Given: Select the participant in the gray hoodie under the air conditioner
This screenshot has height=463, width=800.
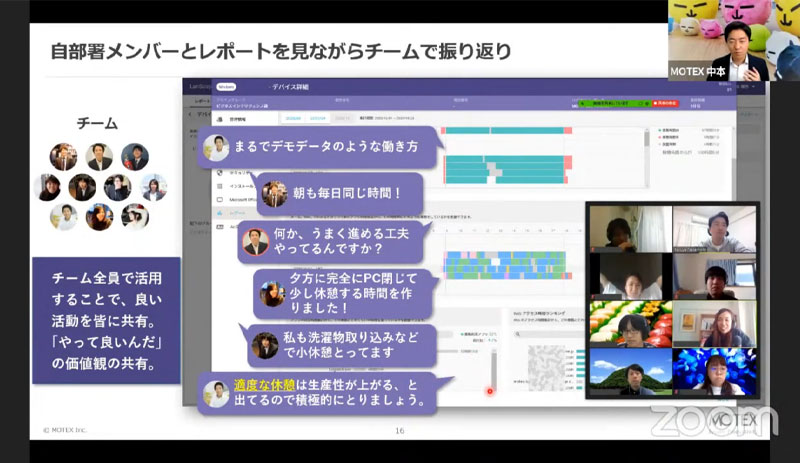Looking at the screenshot, I should pos(714,229).
